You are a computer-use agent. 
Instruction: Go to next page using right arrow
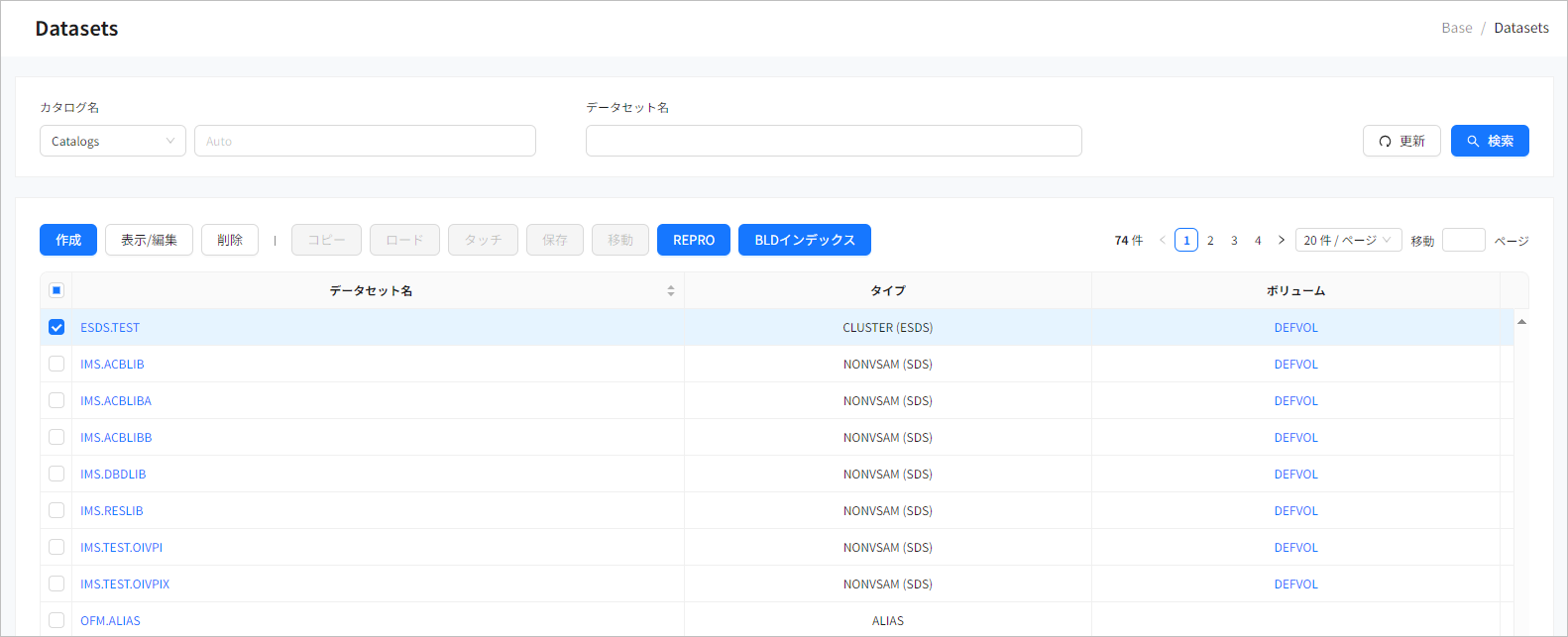pyautogui.click(x=1282, y=240)
